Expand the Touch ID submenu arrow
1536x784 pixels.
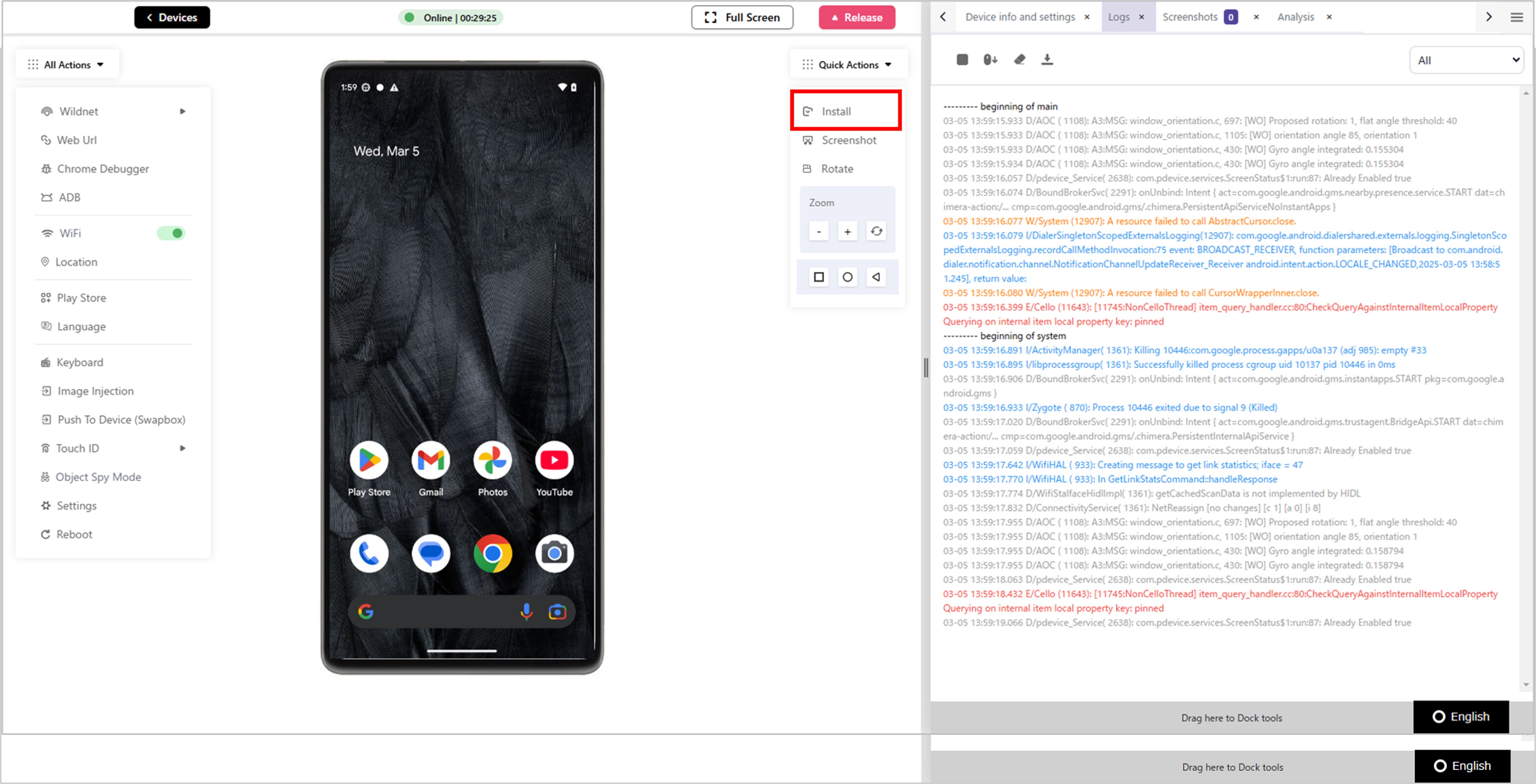[183, 448]
